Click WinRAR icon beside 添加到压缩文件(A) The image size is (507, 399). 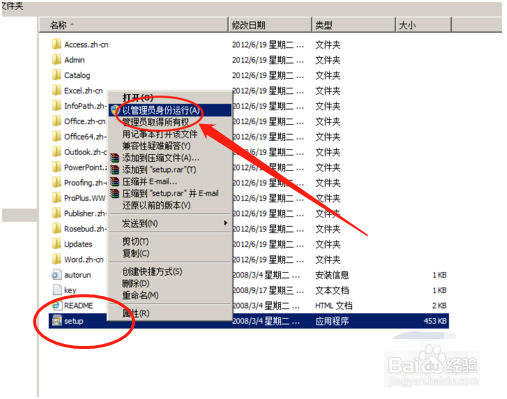[115, 158]
